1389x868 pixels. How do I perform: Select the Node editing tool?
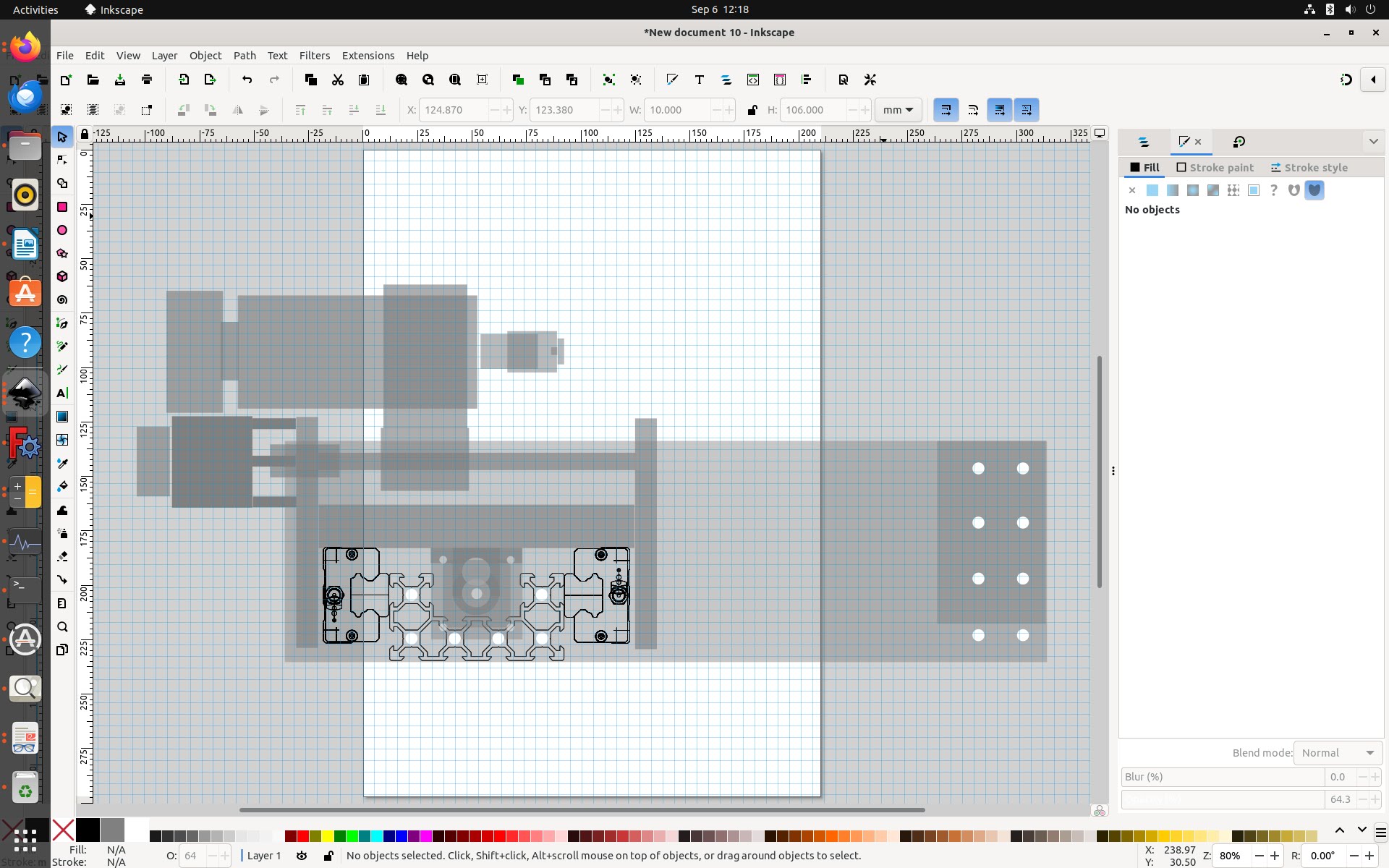[62, 160]
